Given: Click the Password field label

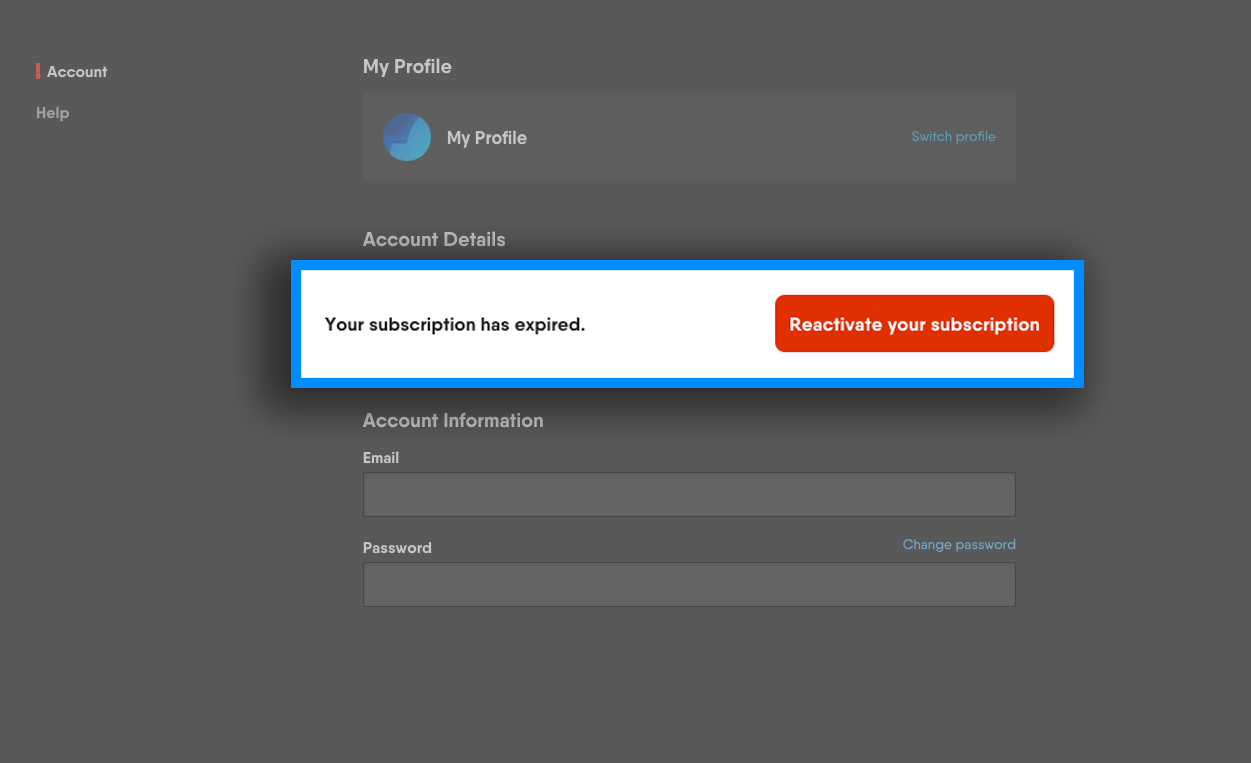Looking at the screenshot, I should [397, 548].
